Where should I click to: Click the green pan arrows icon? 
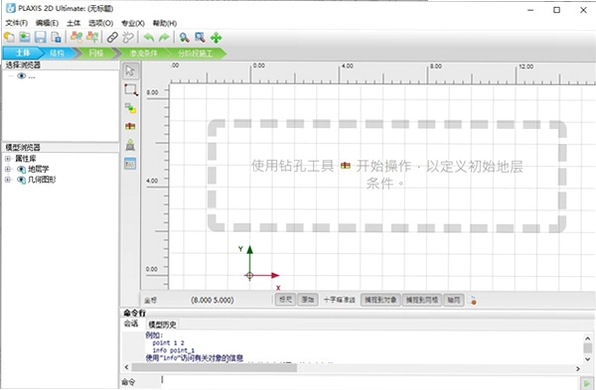click(216, 38)
